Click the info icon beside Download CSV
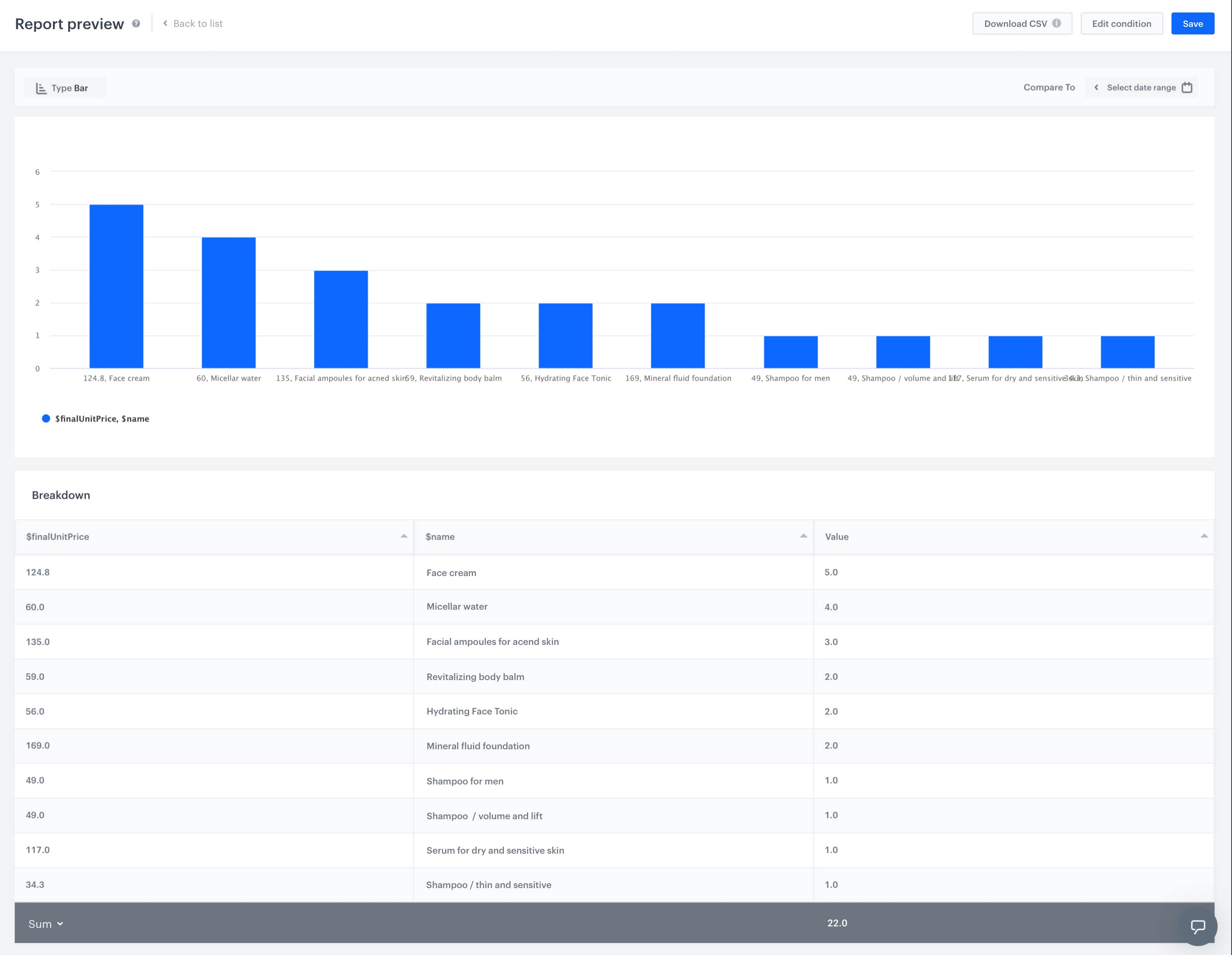This screenshot has width=1232, height=955. 1057,24
